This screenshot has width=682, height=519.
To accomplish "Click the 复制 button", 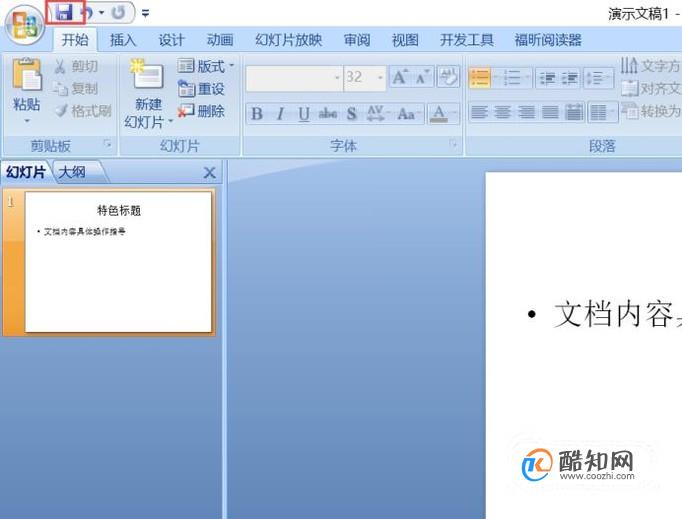I will pyautogui.click(x=77, y=88).
